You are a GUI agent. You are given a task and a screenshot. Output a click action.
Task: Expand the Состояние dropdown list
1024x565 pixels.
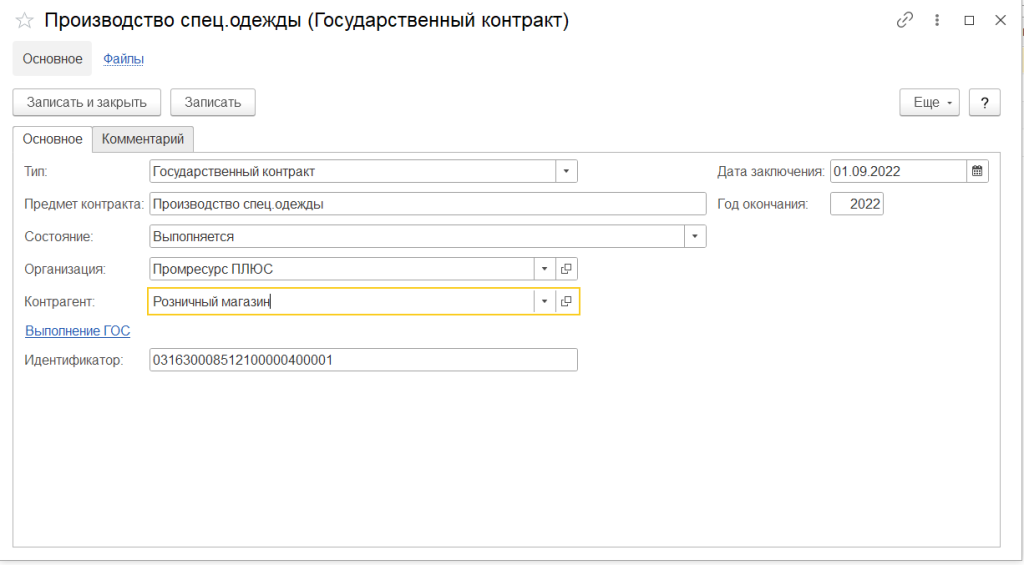click(x=695, y=237)
